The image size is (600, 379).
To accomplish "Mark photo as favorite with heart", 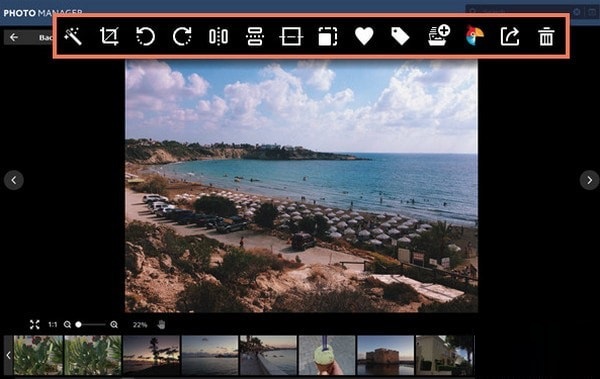I will (364, 36).
